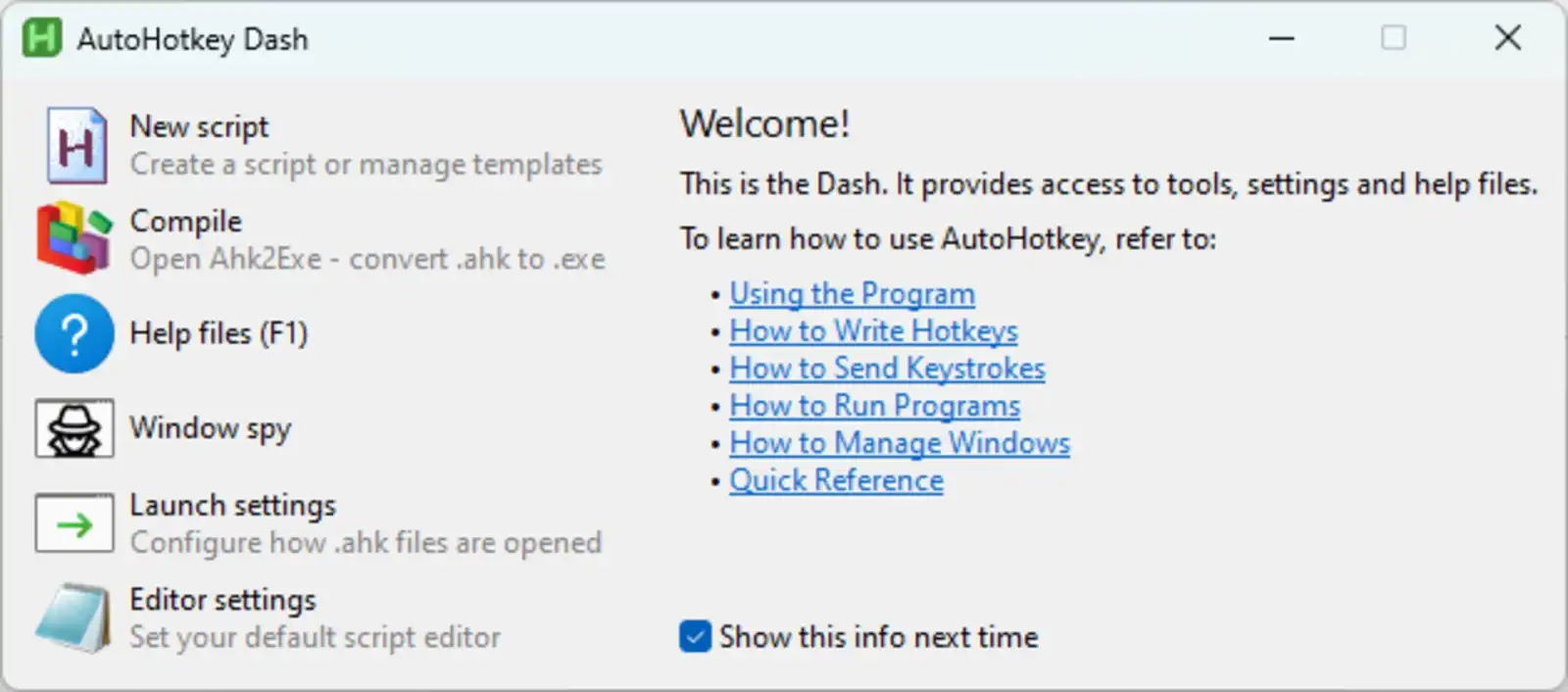The height and width of the screenshot is (692, 1568).
Task: Click the Compile colored blocks icon
Action: point(73,238)
